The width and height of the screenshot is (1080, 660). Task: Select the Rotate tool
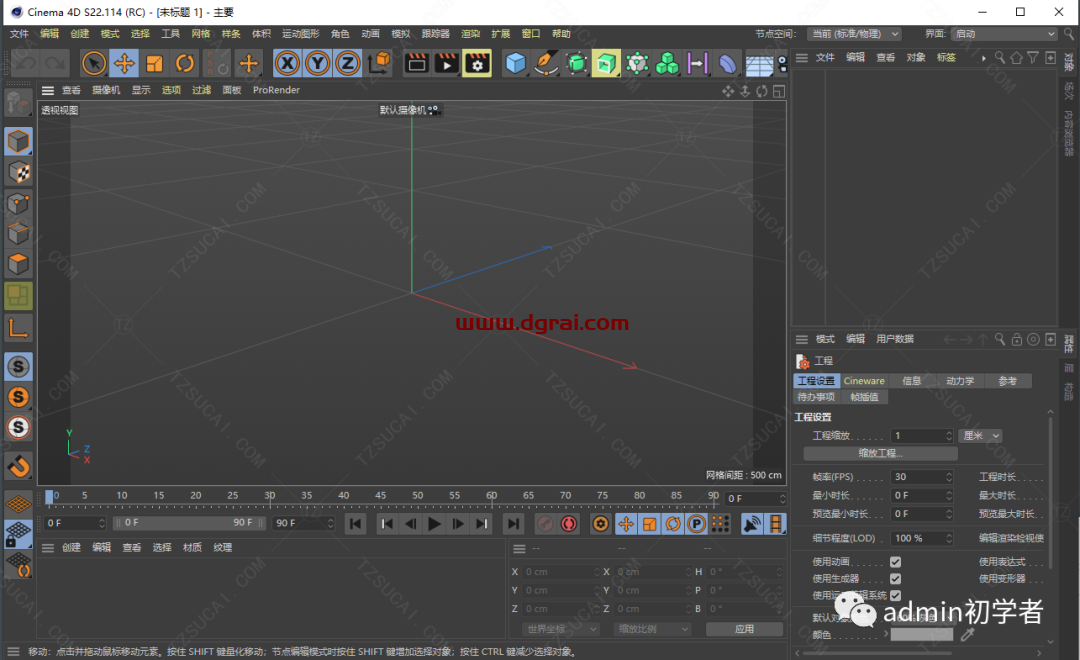[x=185, y=63]
